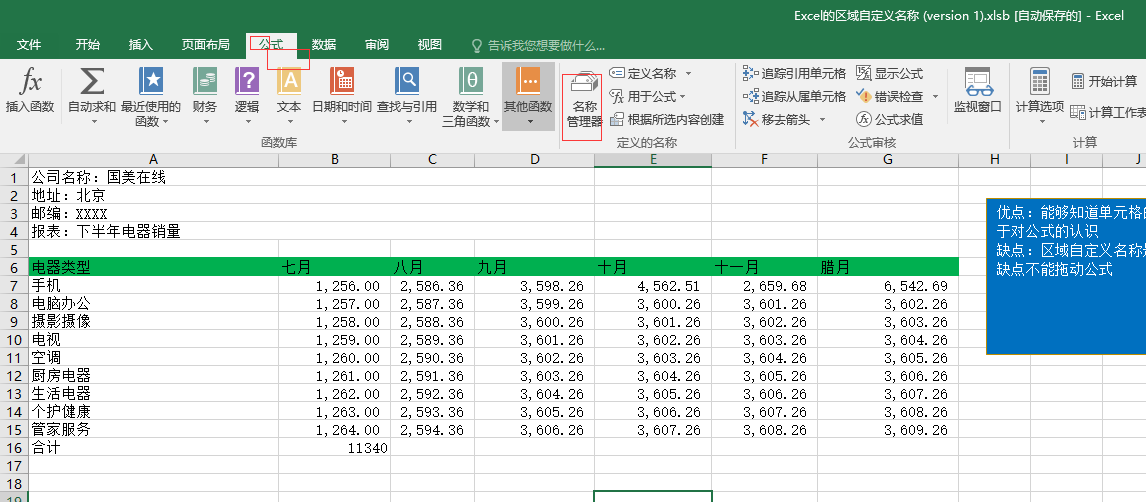
Task: Expand the Use in Formula dropdown arrow
Action: click(683, 96)
